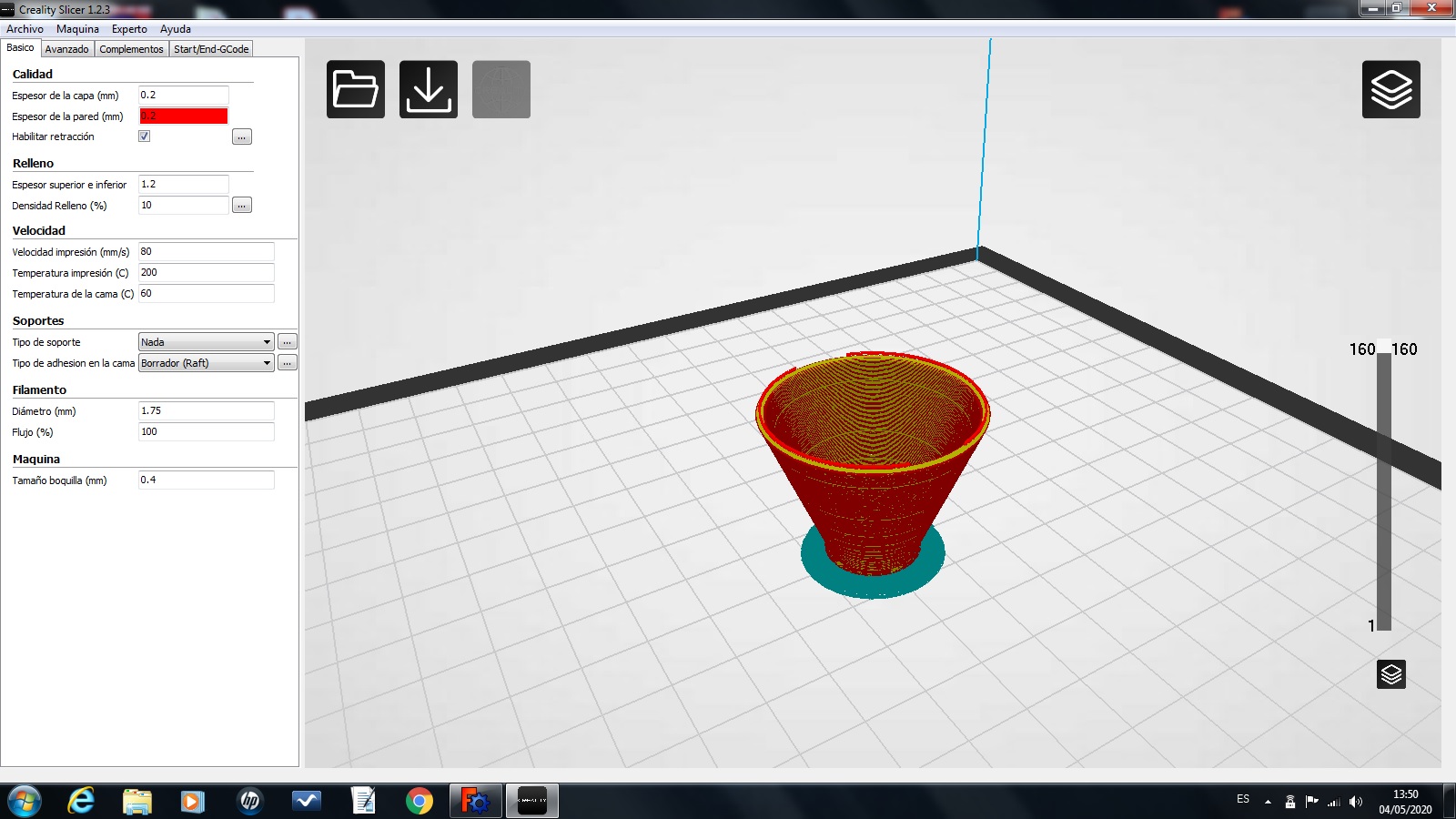
Task: Expand the Tipo de soporte dropdown
Action: 206,342
